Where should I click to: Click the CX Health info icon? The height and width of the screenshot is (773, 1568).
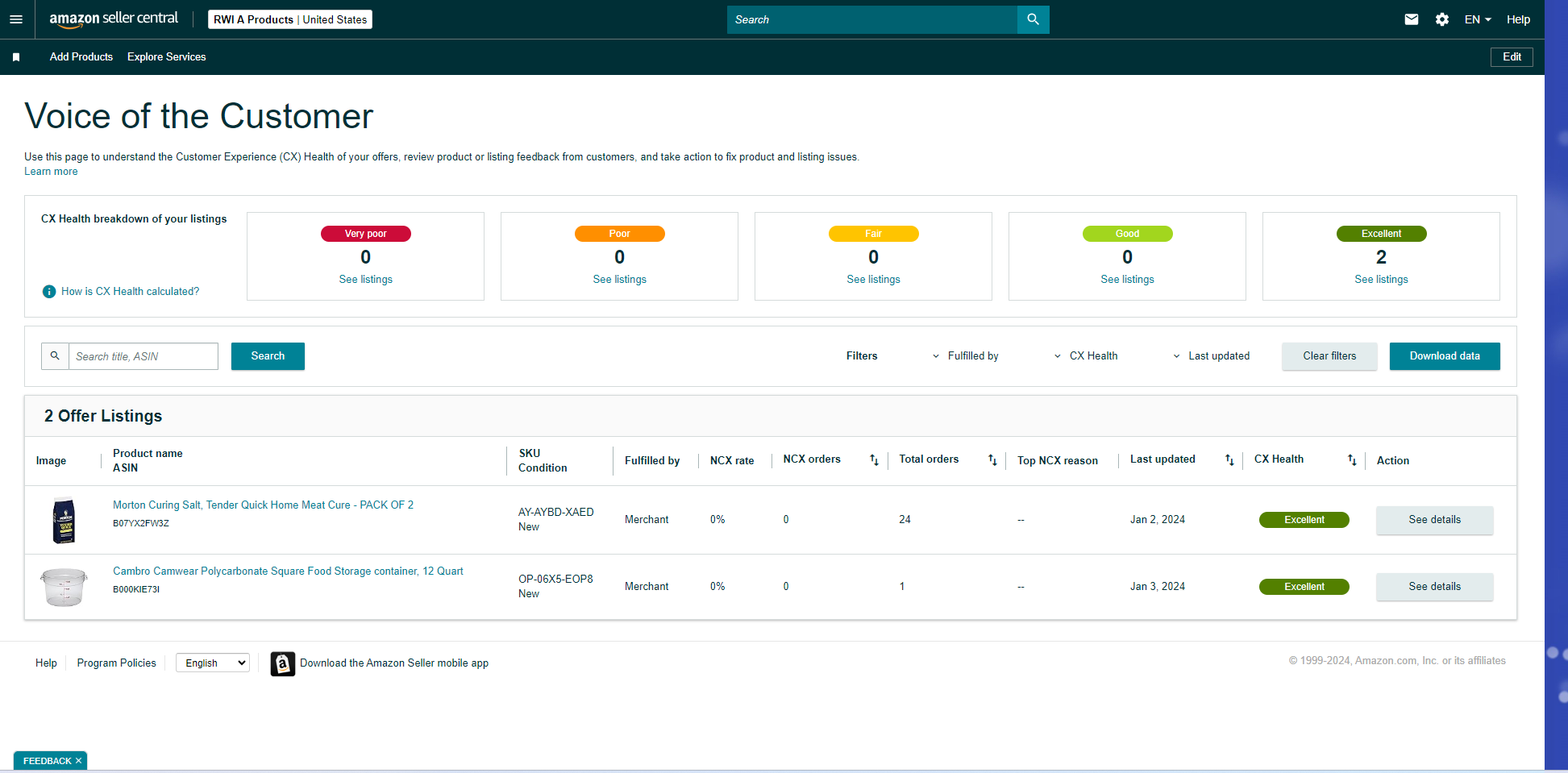point(49,292)
